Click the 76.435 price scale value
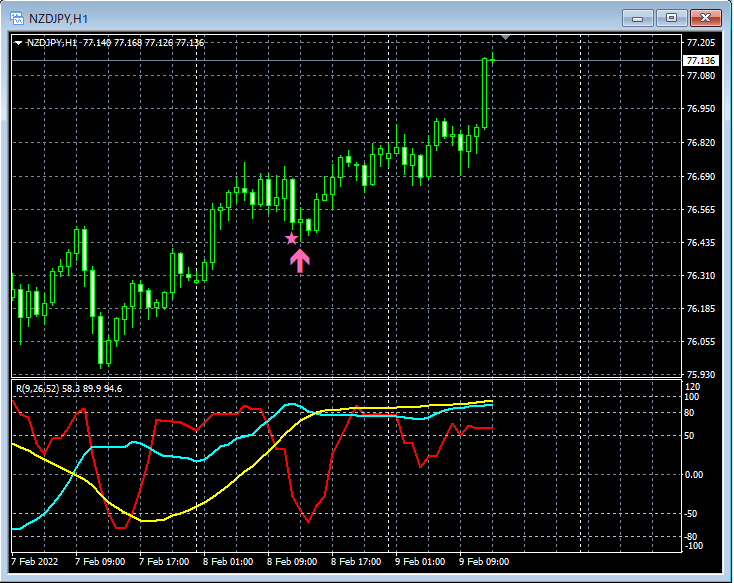This screenshot has width=734, height=583. coord(701,243)
